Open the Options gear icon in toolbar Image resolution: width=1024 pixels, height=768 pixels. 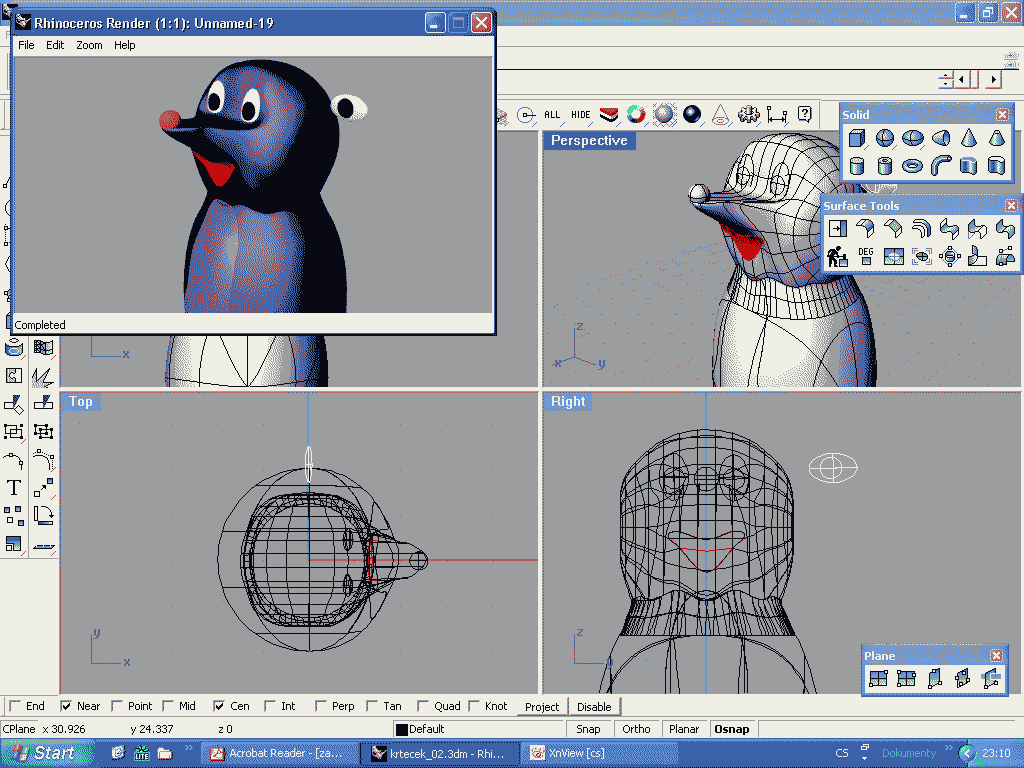[x=748, y=115]
